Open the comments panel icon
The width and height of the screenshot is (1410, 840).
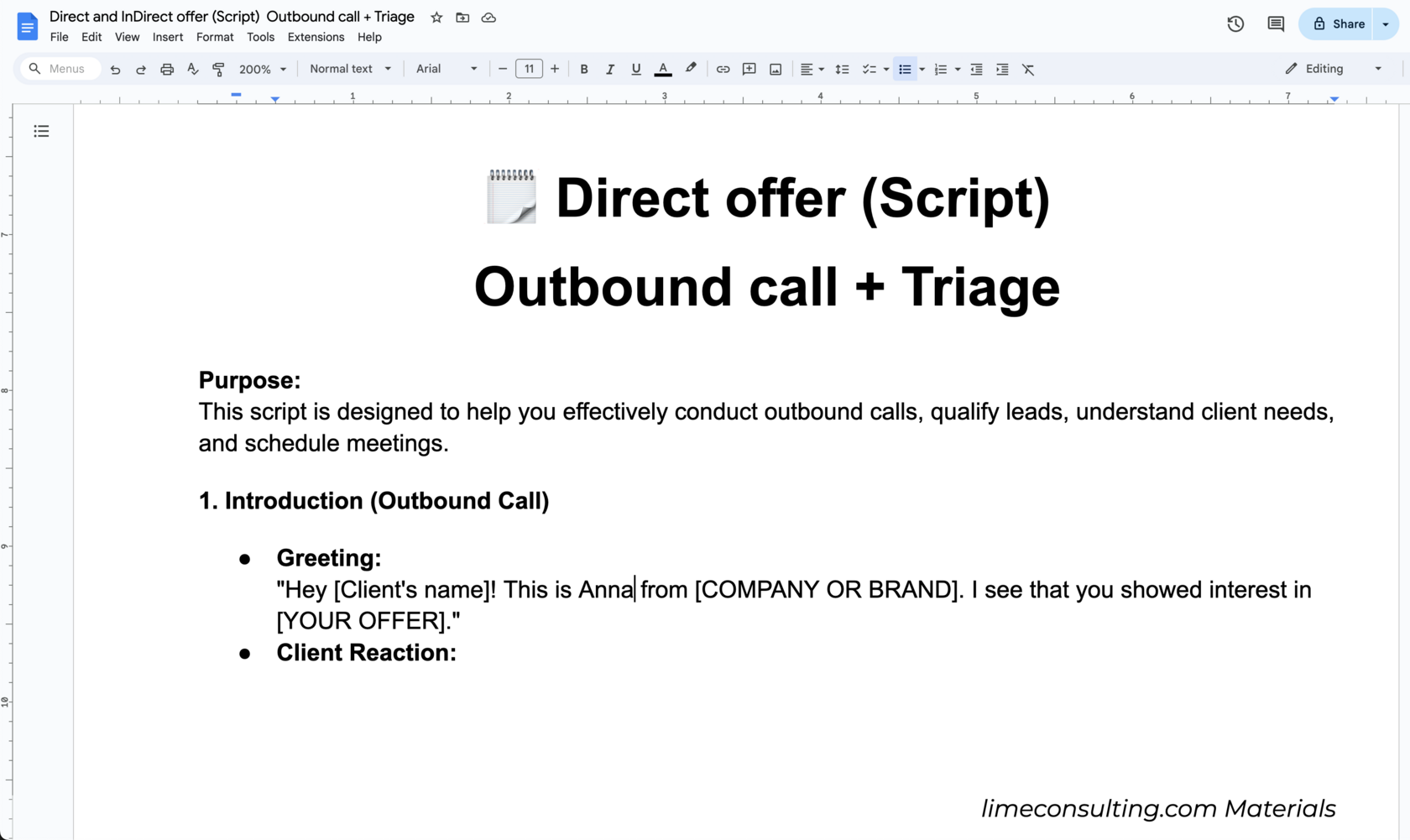pyautogui.click(x=1276, y=24)
